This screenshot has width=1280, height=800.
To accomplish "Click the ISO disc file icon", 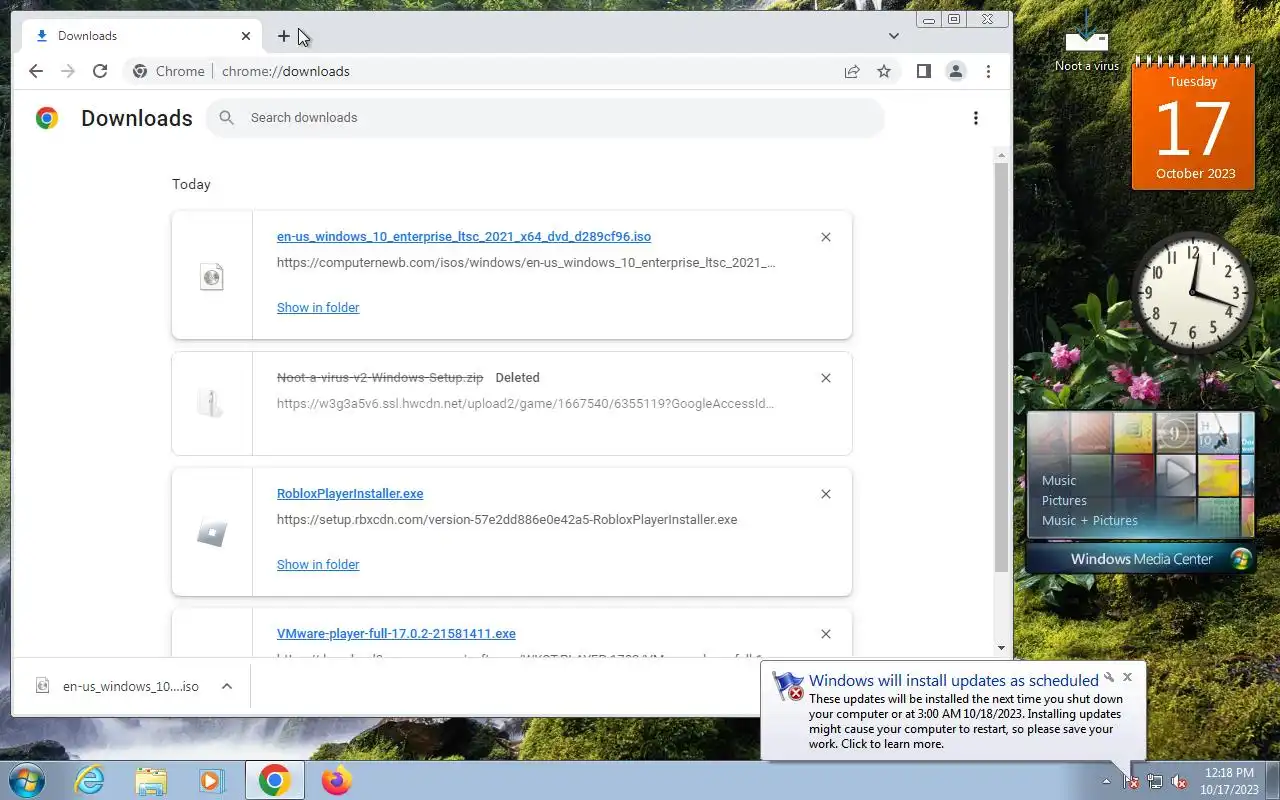I will click(212, 276).
